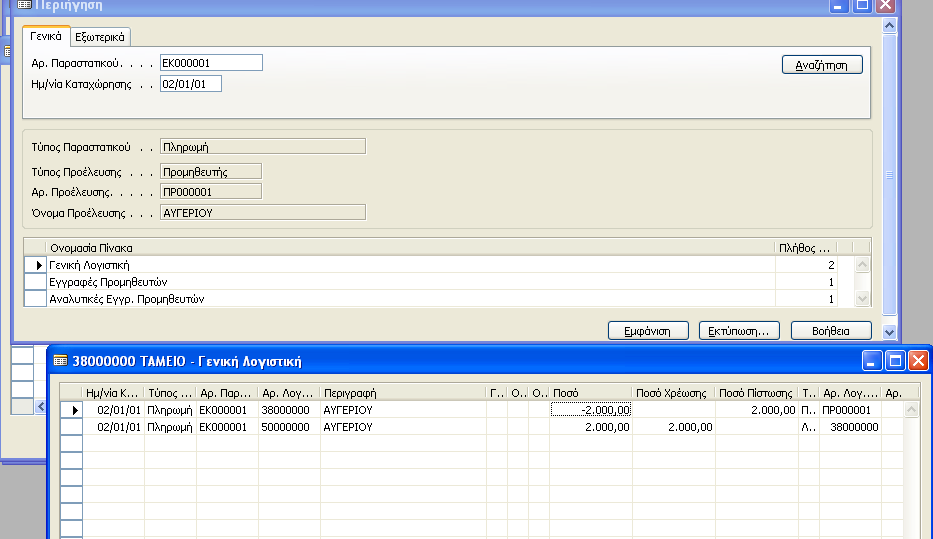Click the Αρ. Παραστατικού field EK000001
The image size is (933, 539).
211,63
